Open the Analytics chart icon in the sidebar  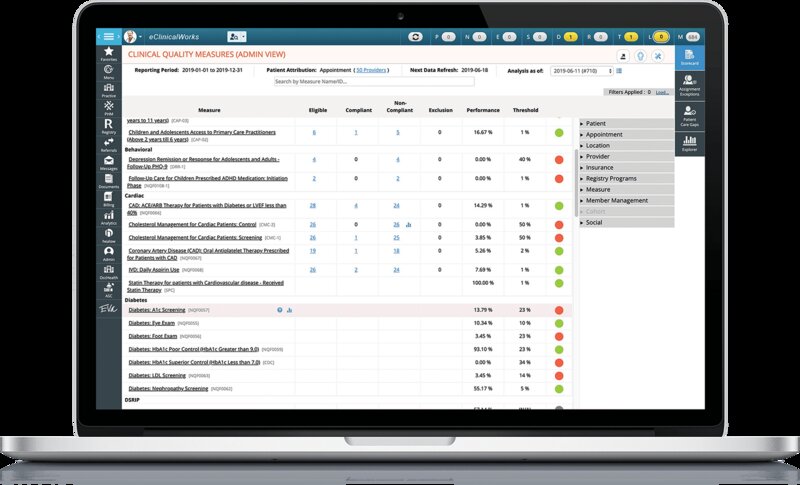tap(109, 218)
